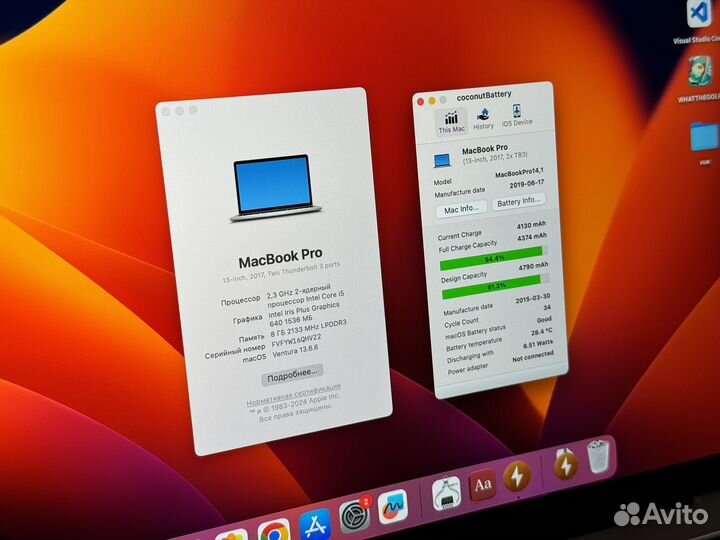Click the 2015-03-30 battery manufacture date
720x540 pixels.
[533, 298]
